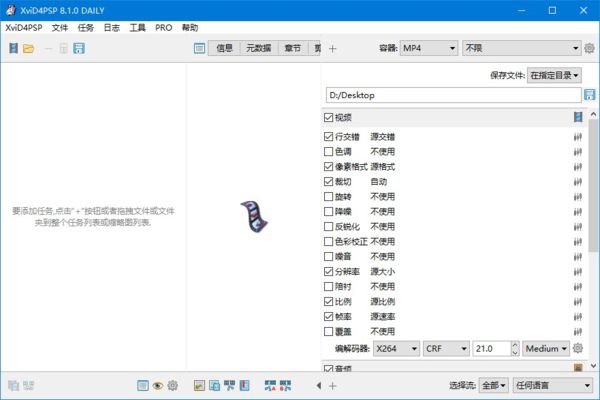Screen dimensions: 600x400
Task: Open encoder settings gear next to Medium
Action: [578, 348]
